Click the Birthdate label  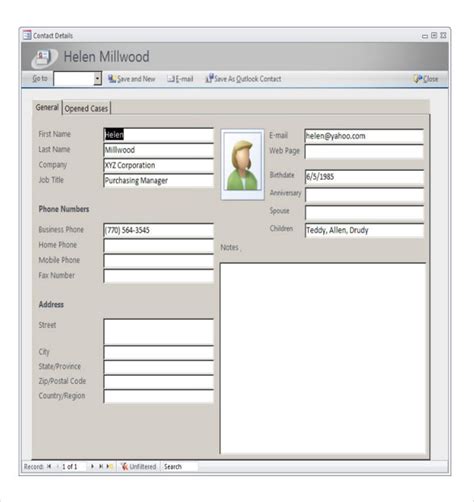click(282, 175)
